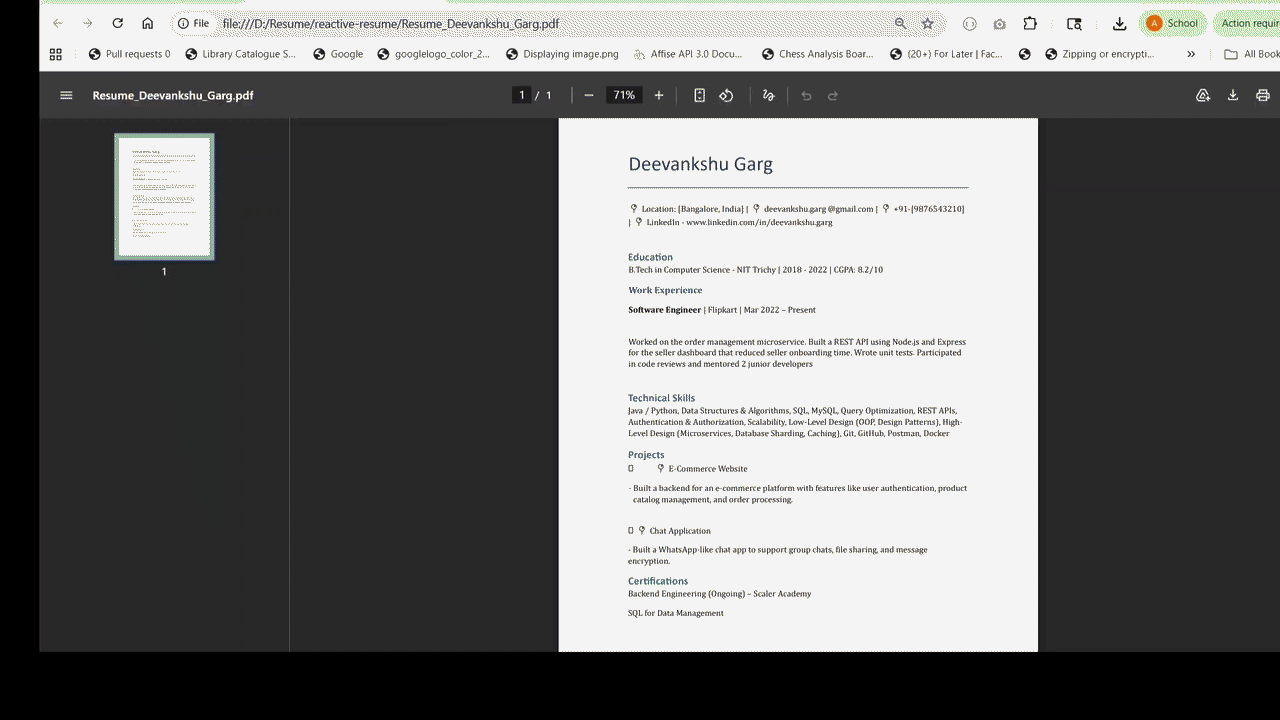Expand hidden bookmarks chevron

1191,54
